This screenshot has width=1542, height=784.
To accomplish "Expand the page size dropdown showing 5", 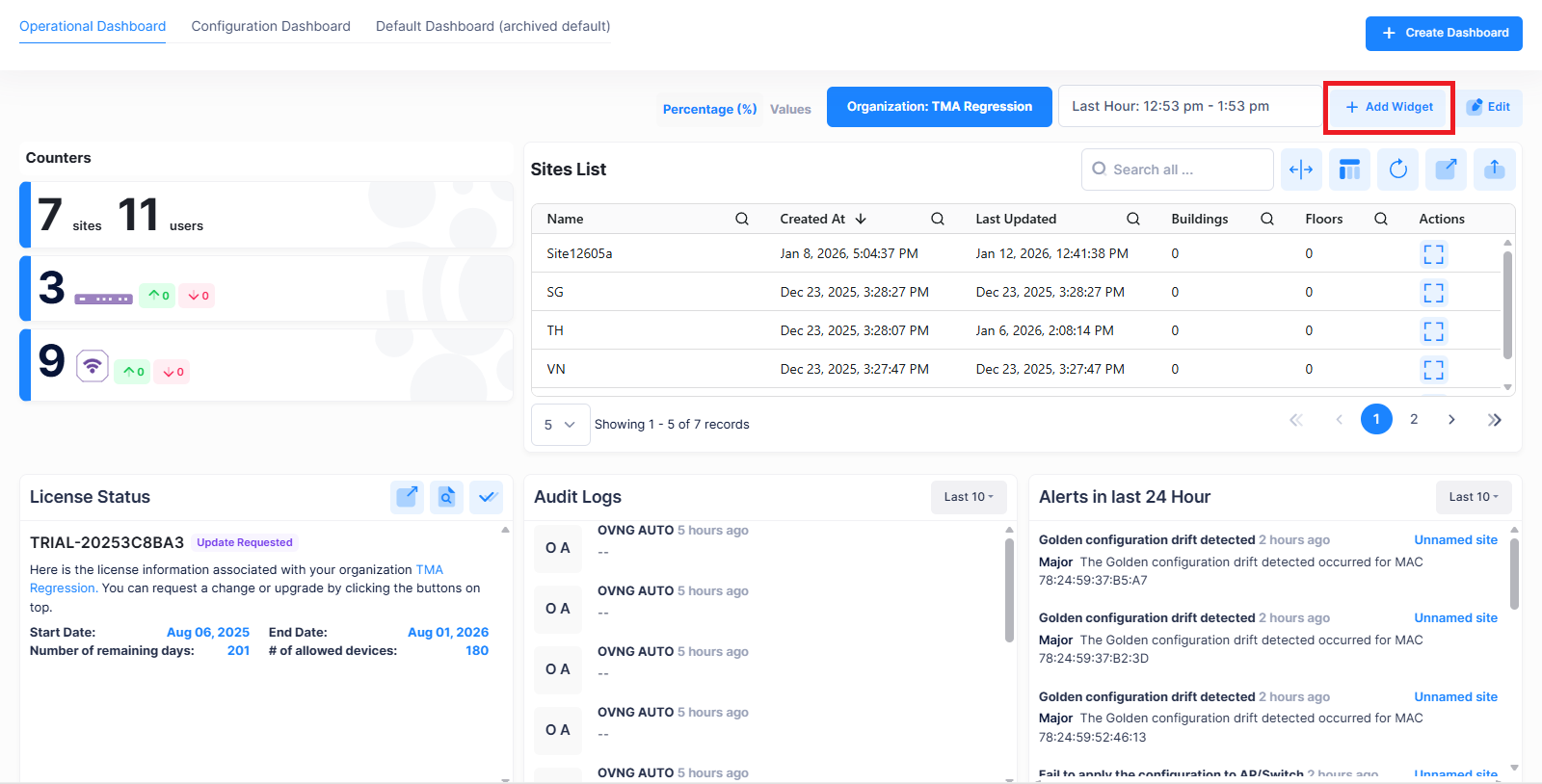I will (560, 425).
